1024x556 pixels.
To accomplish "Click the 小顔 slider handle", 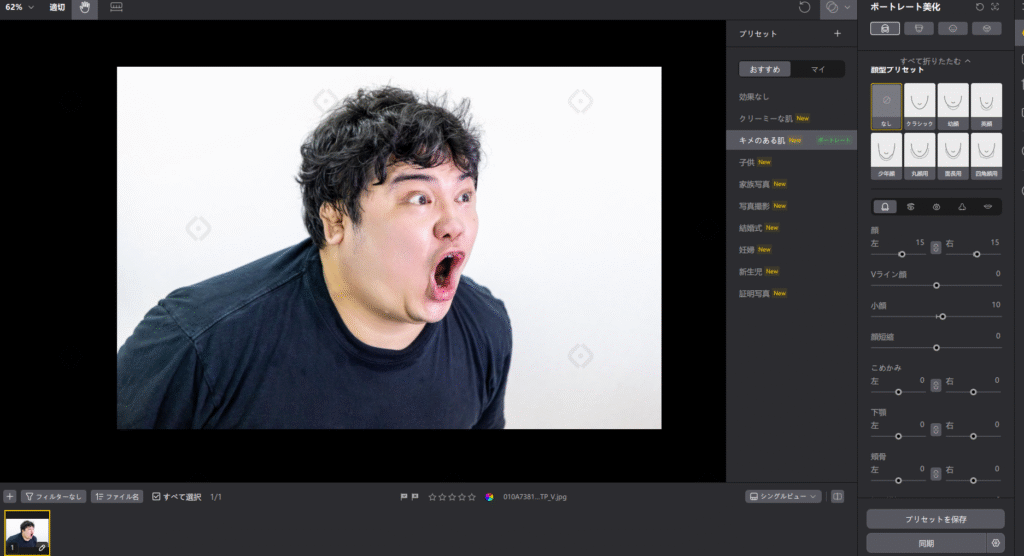I will [x=941, y=316].
